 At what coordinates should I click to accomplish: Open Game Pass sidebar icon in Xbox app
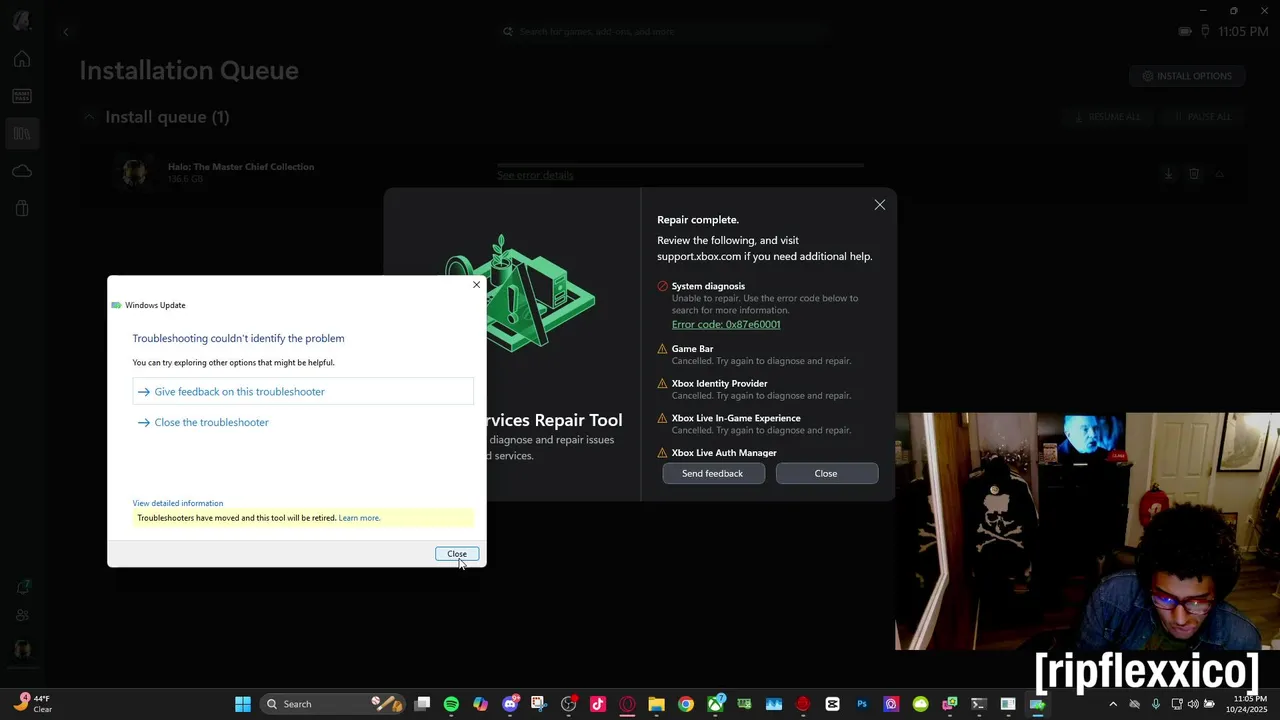22,96
